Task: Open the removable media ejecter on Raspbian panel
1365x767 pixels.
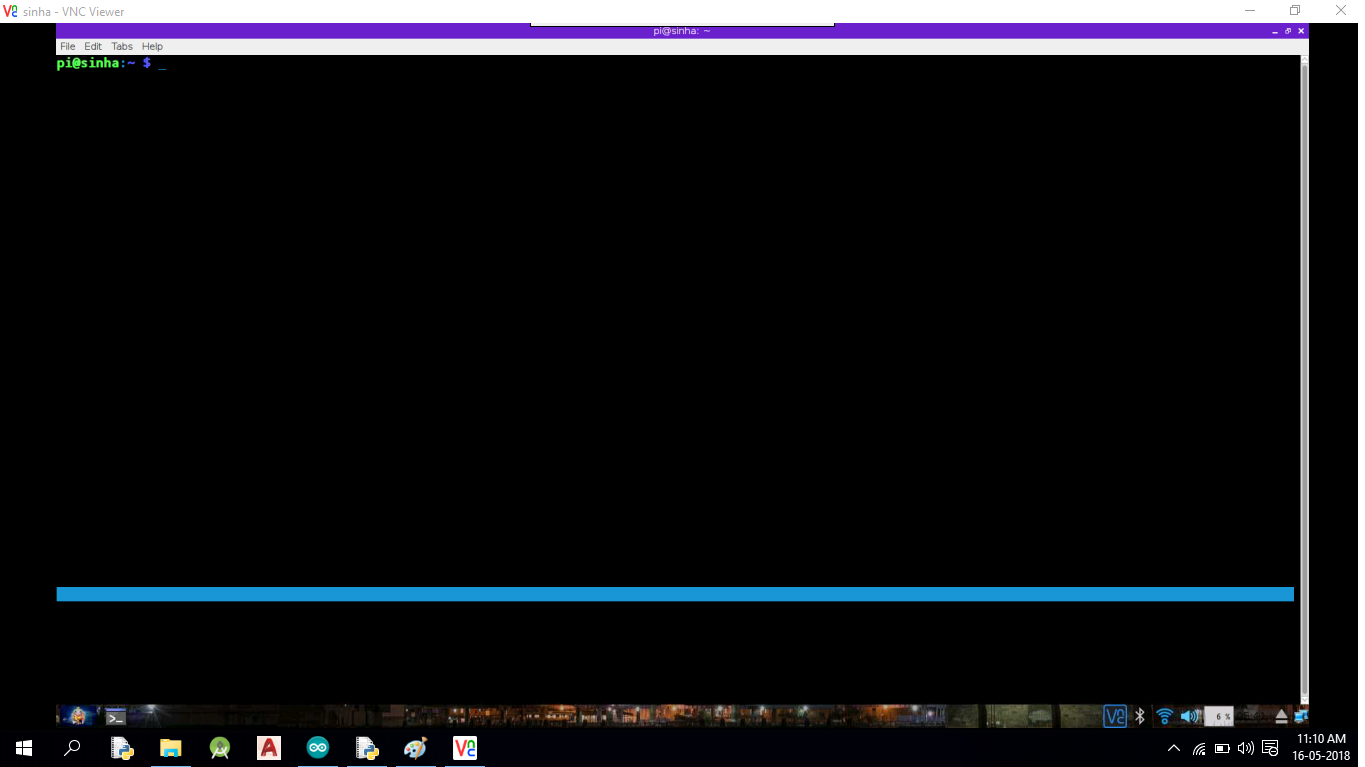Action: (1280, 715)
